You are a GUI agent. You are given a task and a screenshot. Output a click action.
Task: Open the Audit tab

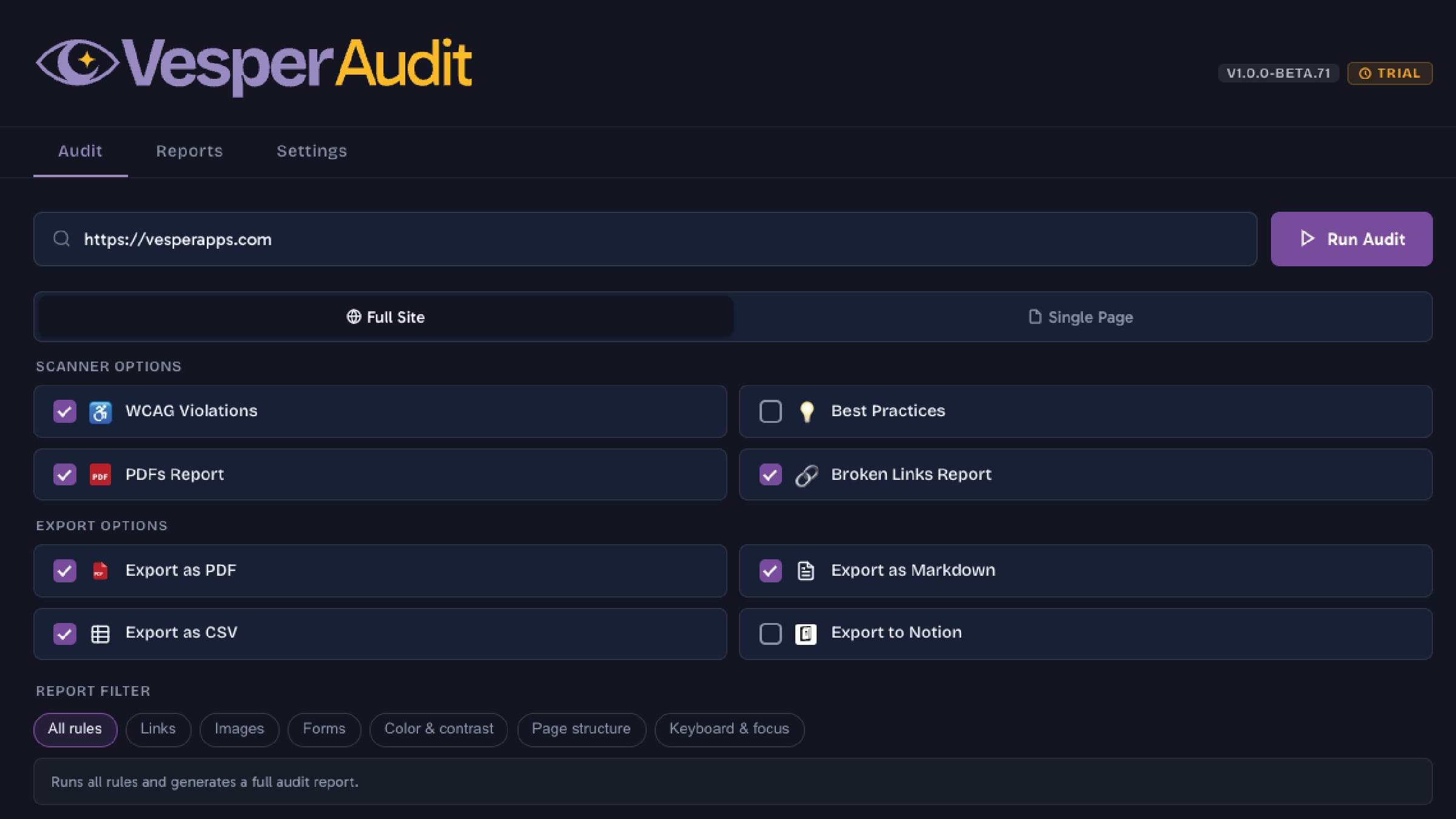(x=80, y=151)
